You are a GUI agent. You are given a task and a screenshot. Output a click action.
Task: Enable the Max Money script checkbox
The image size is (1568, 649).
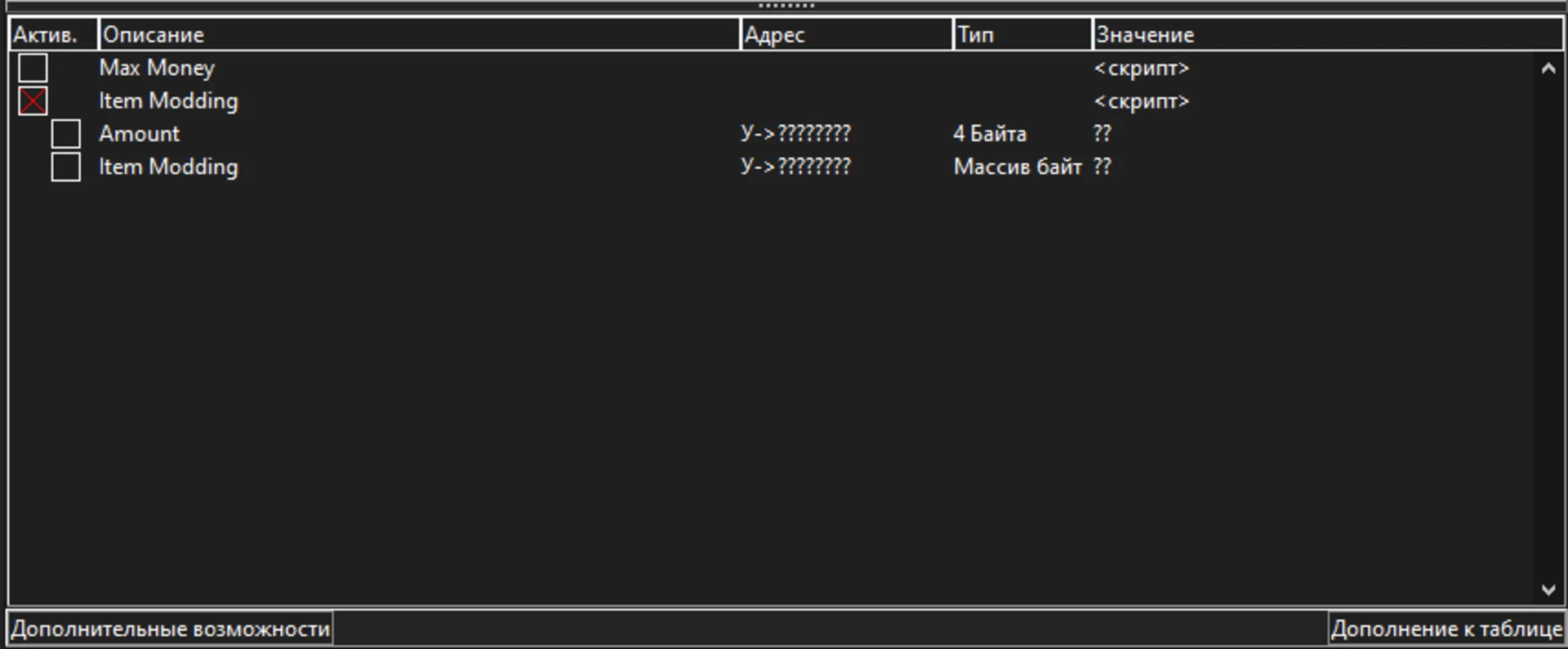pyautogui.click(x=33, y=68)
